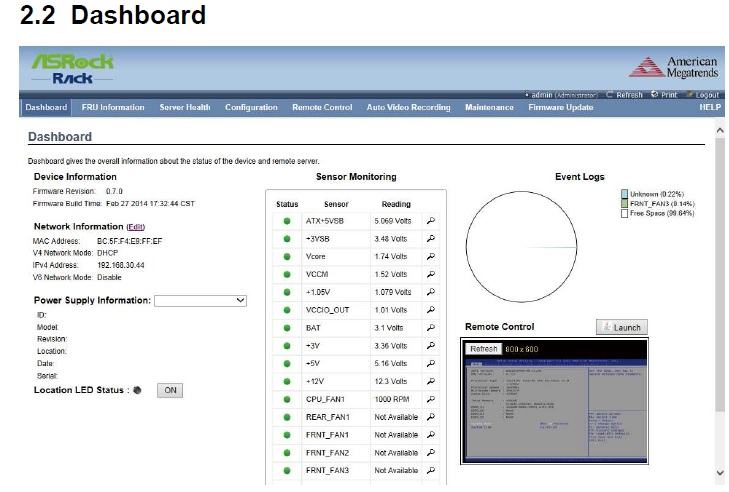Open magnifier for FRNT_FAN1 sensor
Viewport: 729px width, 492px height.
[431, 435]
